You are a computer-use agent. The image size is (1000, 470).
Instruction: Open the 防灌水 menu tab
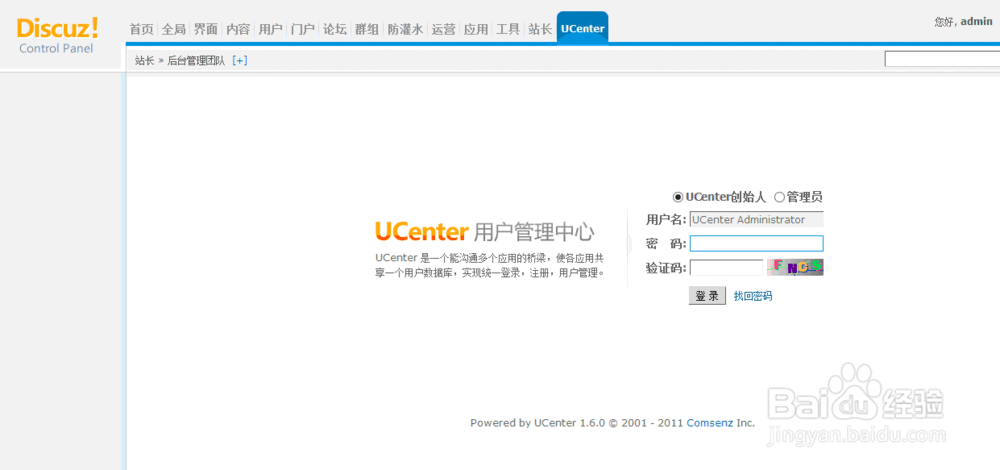tap(405, 29)
